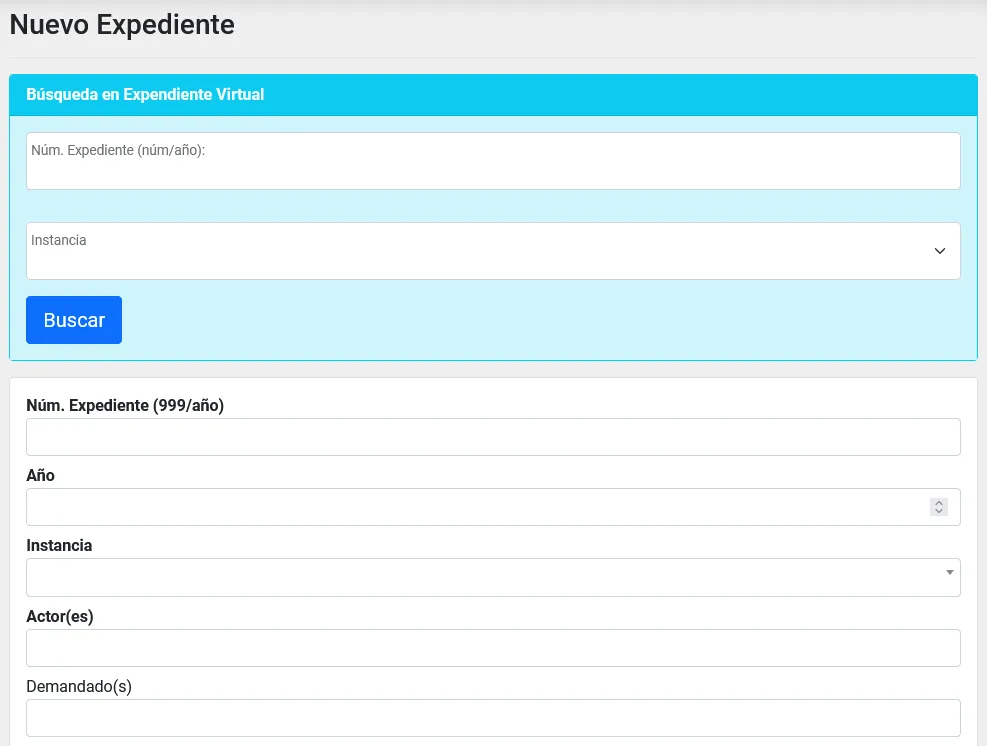987x746 pixels.
Task: Click the chevron arrow of the search Instancia select
Action: click(x=939, y=251)
